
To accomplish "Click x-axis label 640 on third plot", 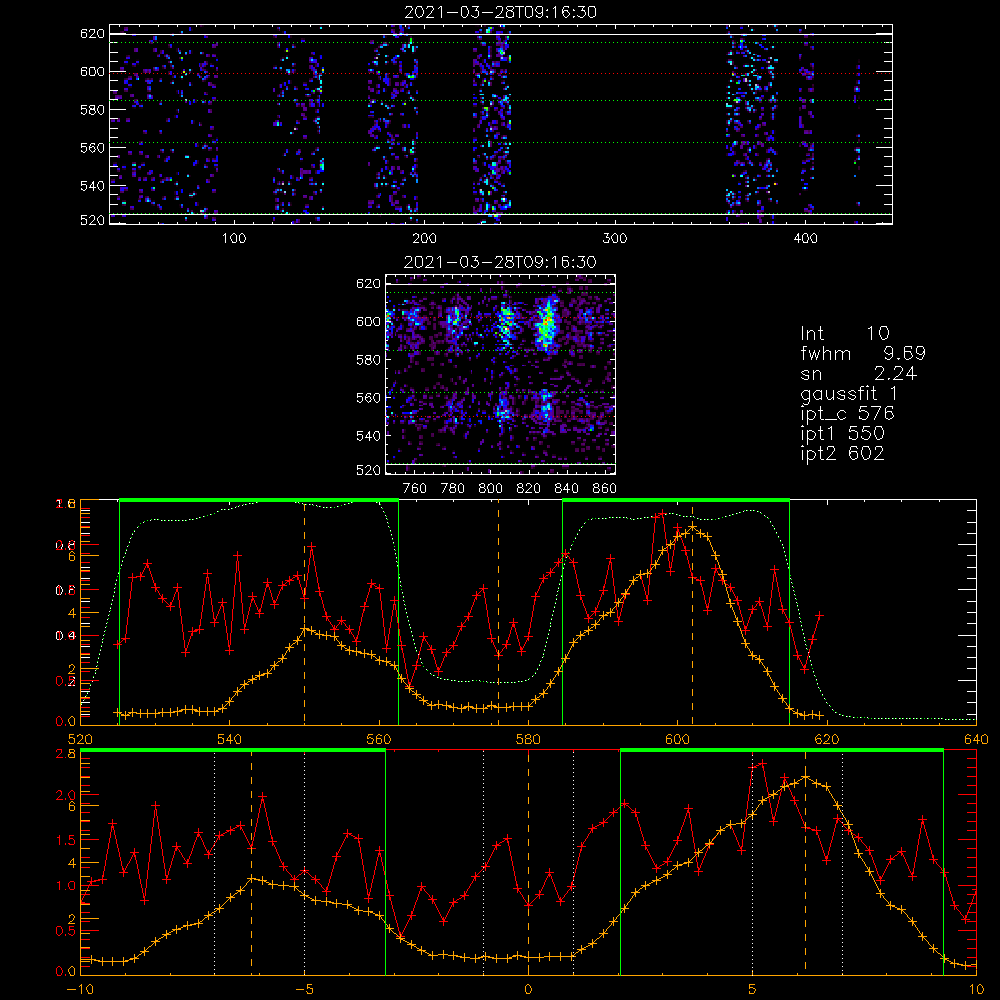I will [976, 740].
